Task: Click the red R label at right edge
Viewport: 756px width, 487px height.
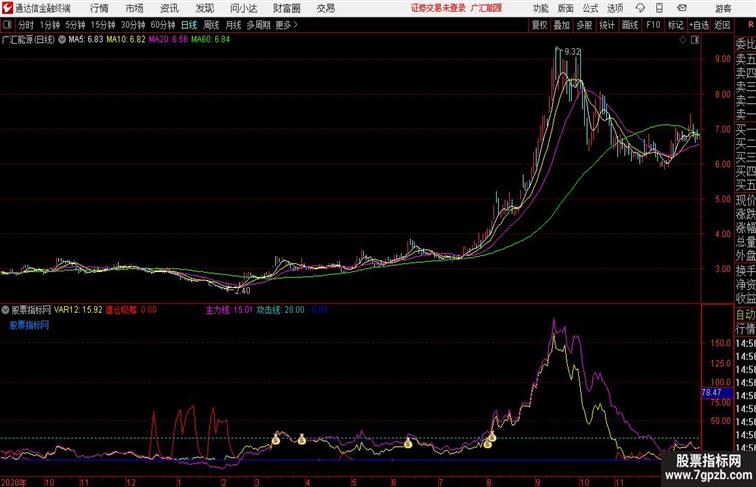Action: 752,25
